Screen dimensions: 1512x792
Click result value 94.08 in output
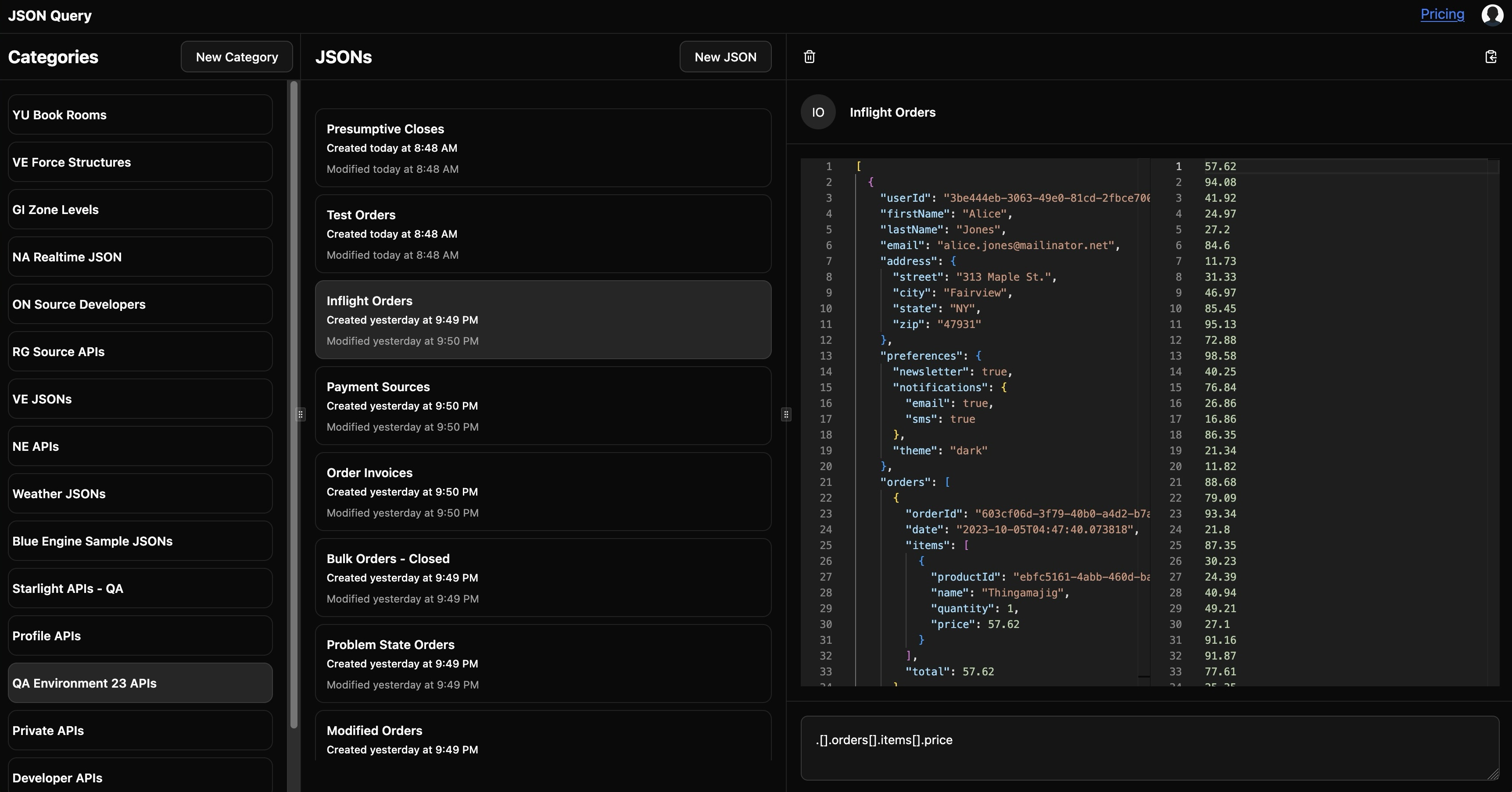pos(1220,182)
